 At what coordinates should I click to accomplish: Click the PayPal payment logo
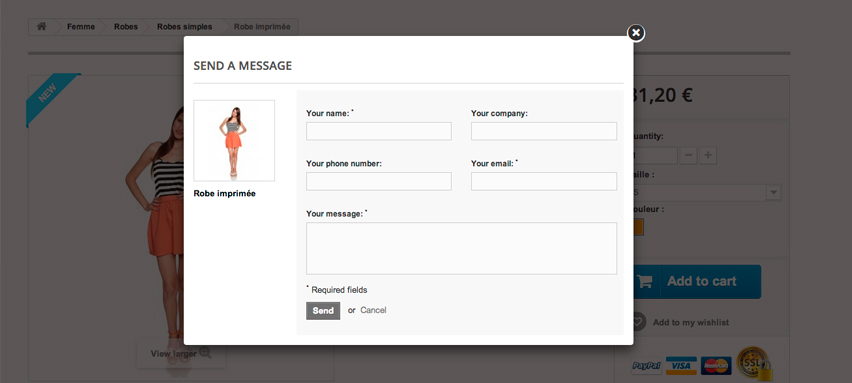(x=647, y=366)
